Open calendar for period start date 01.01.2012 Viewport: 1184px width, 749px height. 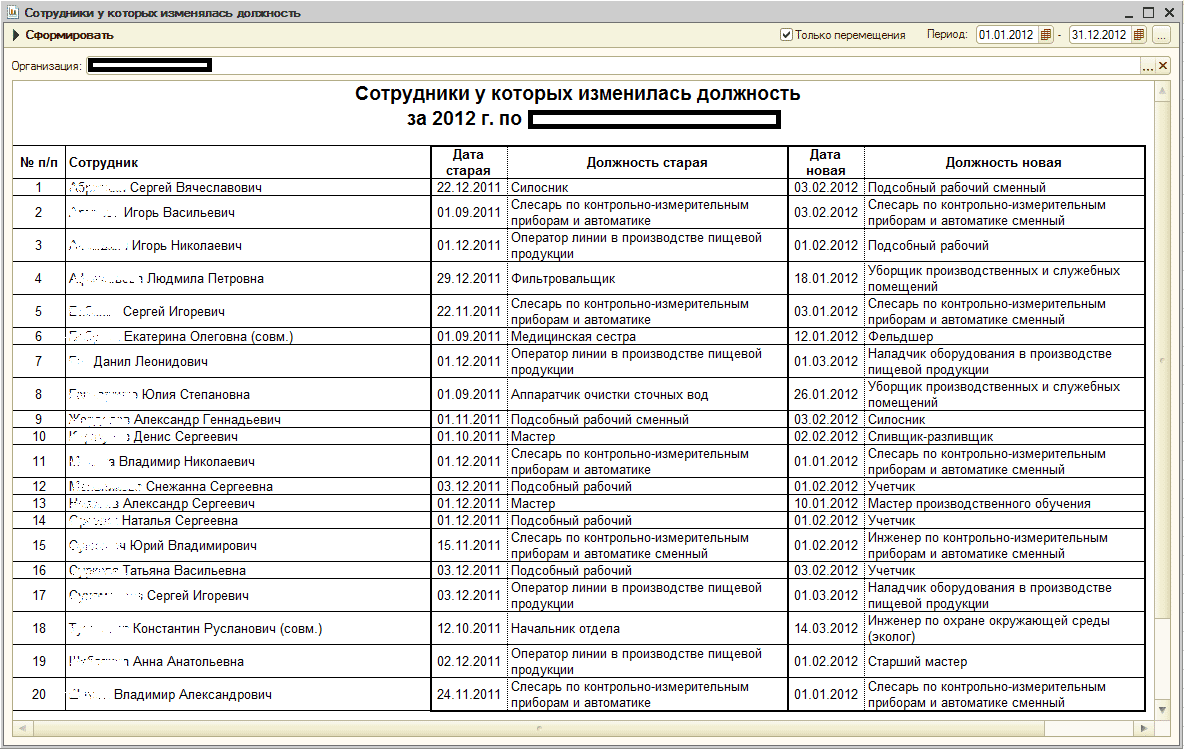(1046, 35)
